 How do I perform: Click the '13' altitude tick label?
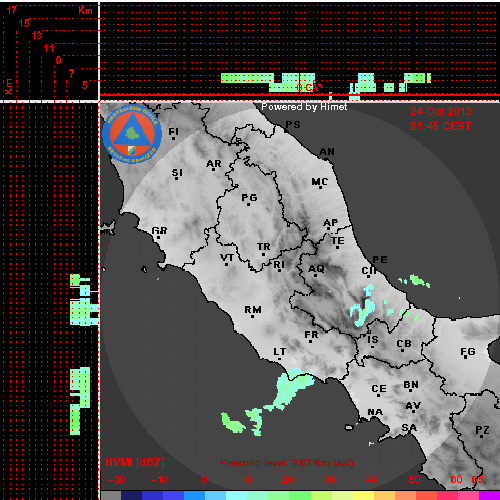pyautogui.click(x=37, y=35)
